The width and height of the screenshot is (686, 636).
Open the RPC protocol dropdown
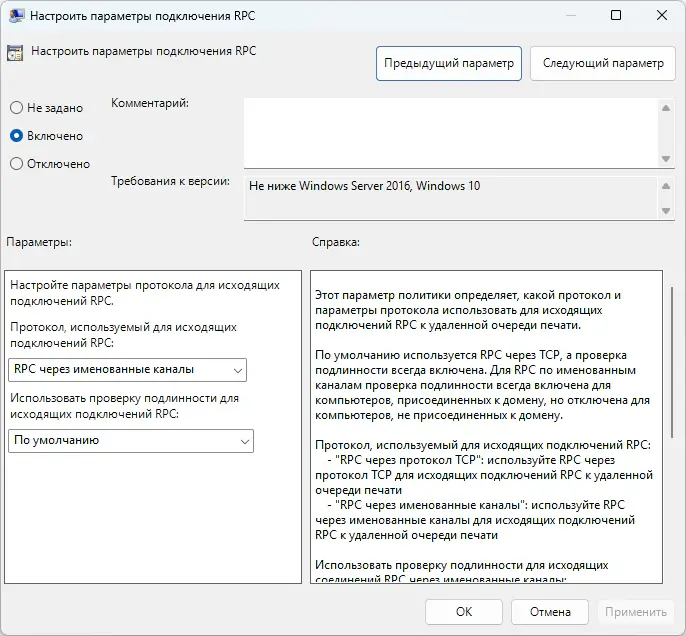pyautogui.click(x=127, y=370)
